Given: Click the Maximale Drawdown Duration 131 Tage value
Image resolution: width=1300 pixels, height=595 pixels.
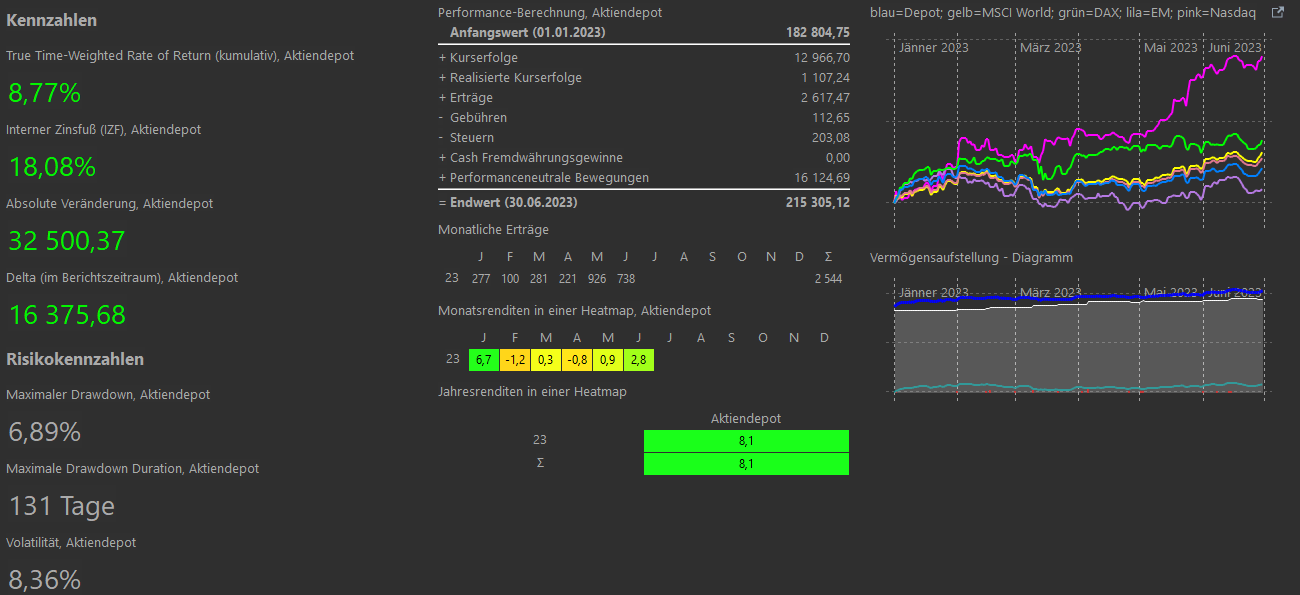Looking at the screenshot, I should 62,506.
